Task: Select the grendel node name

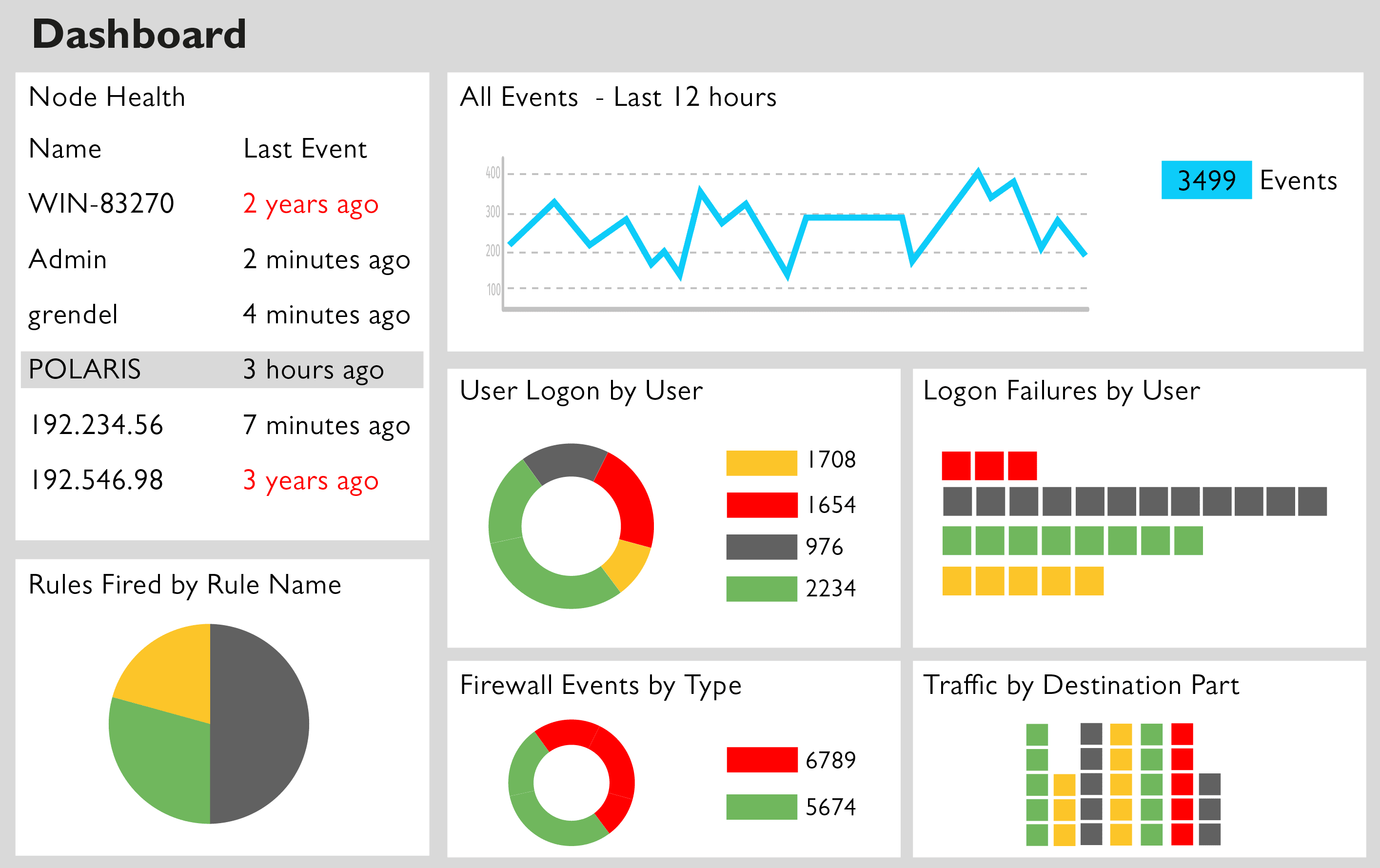Action: point(73,316)
